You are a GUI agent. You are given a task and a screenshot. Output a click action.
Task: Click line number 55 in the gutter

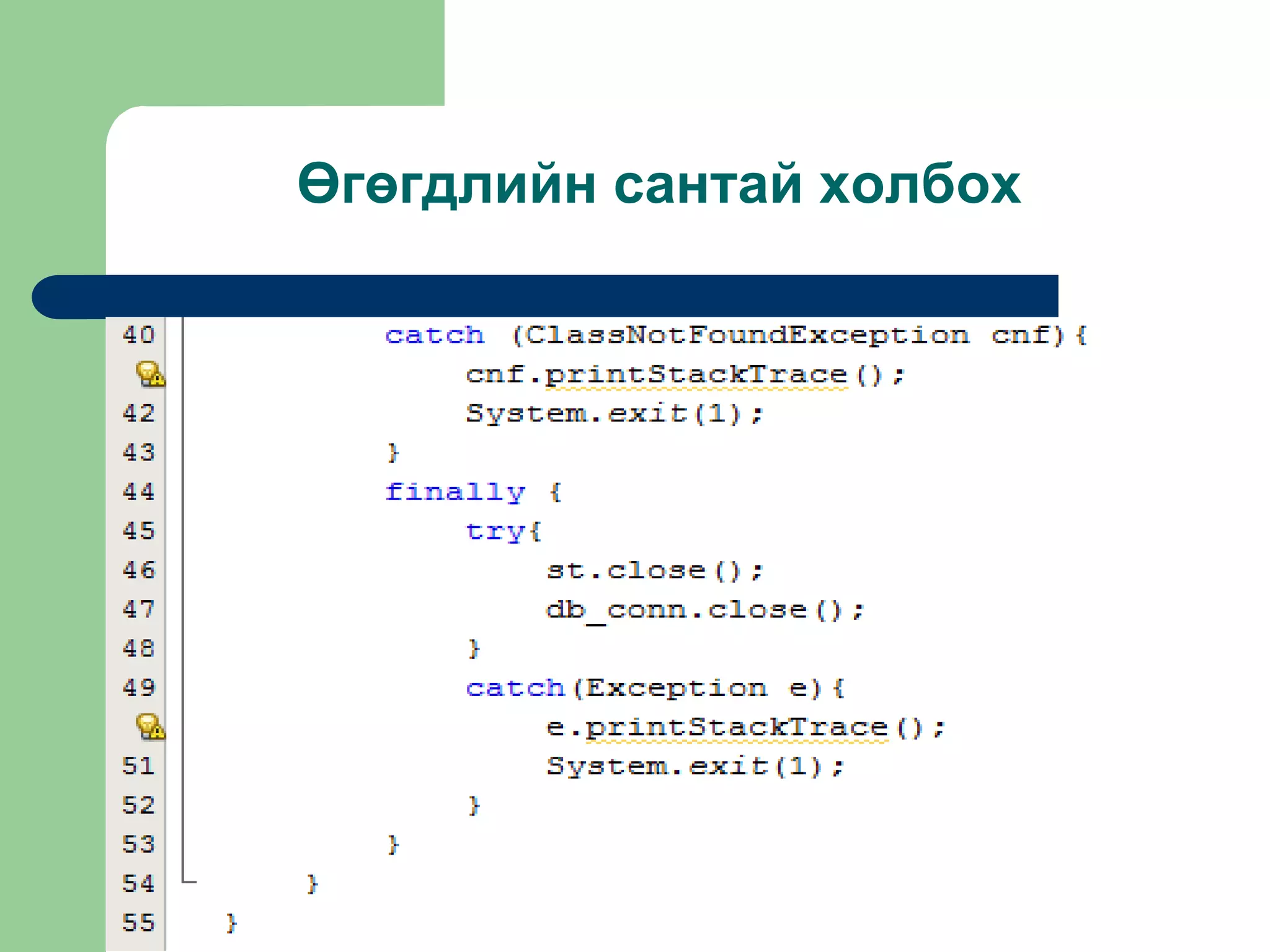(x=138, y=922)
